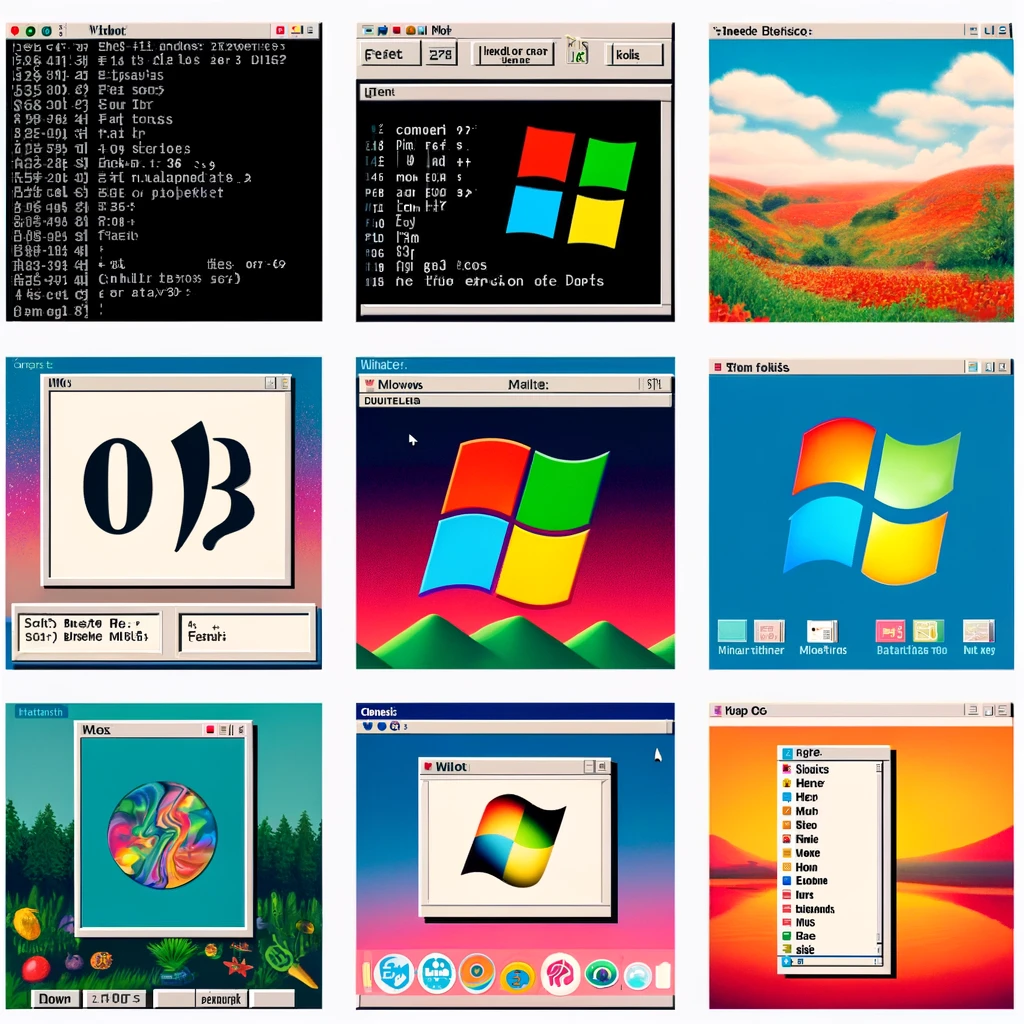Click the red square in Wox title bar
1024x1024 pixels.
click(210, 729)
